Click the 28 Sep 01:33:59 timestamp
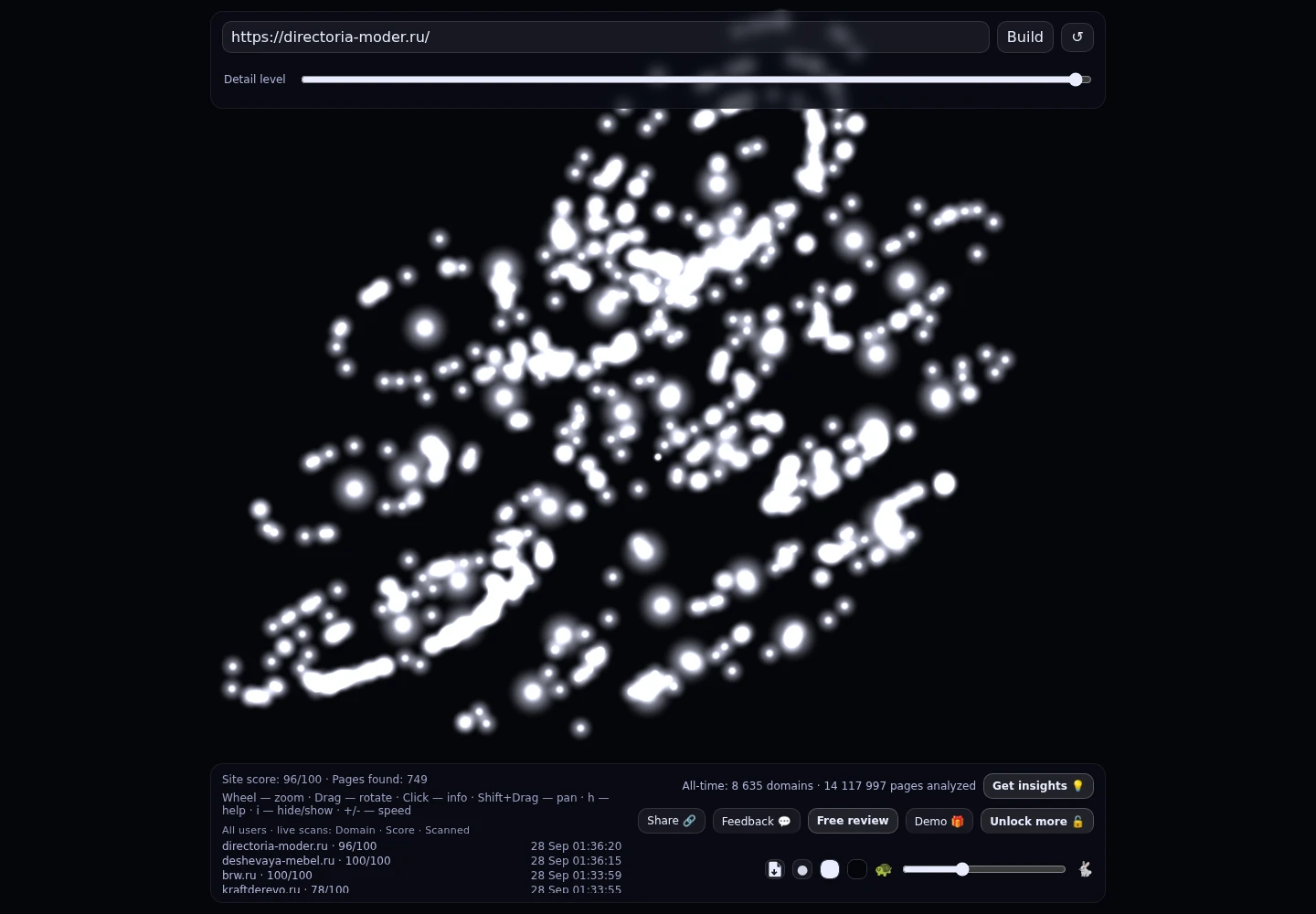The image size is (1316, 914). tap(576, 876)
